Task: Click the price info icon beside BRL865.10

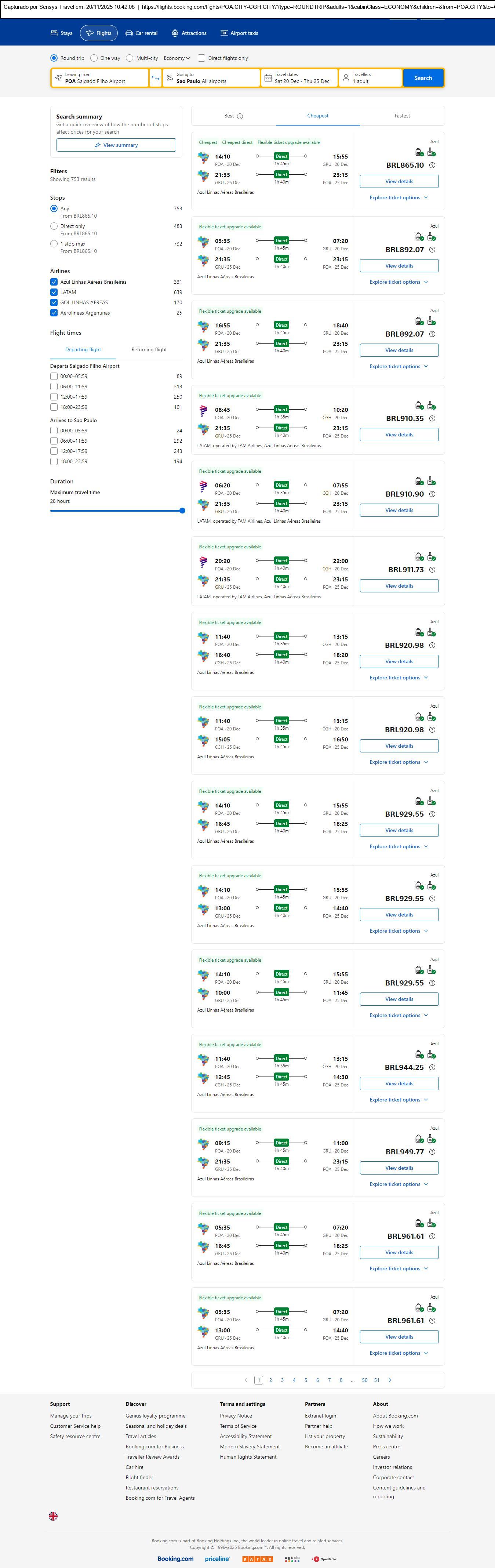Action: coord(432,166)
